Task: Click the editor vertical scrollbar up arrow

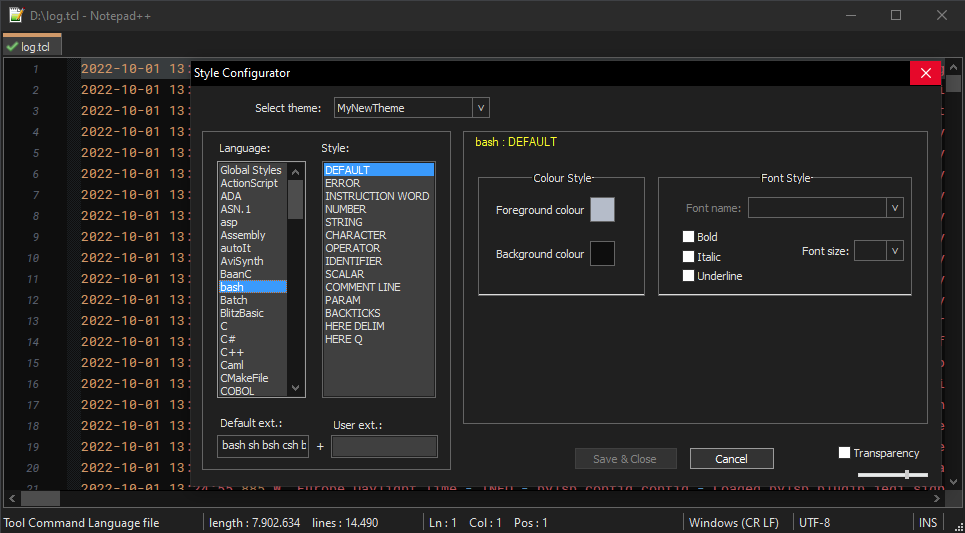Action: click(953, 67)
